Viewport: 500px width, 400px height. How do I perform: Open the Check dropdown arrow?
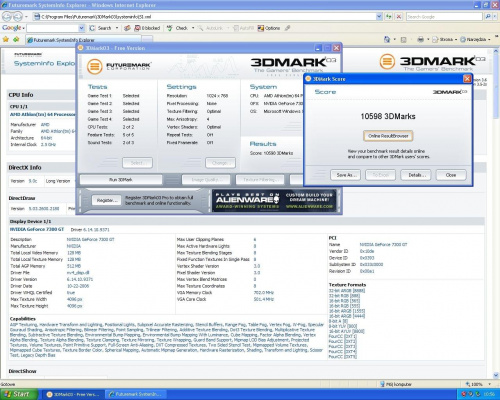coord(193,28)
